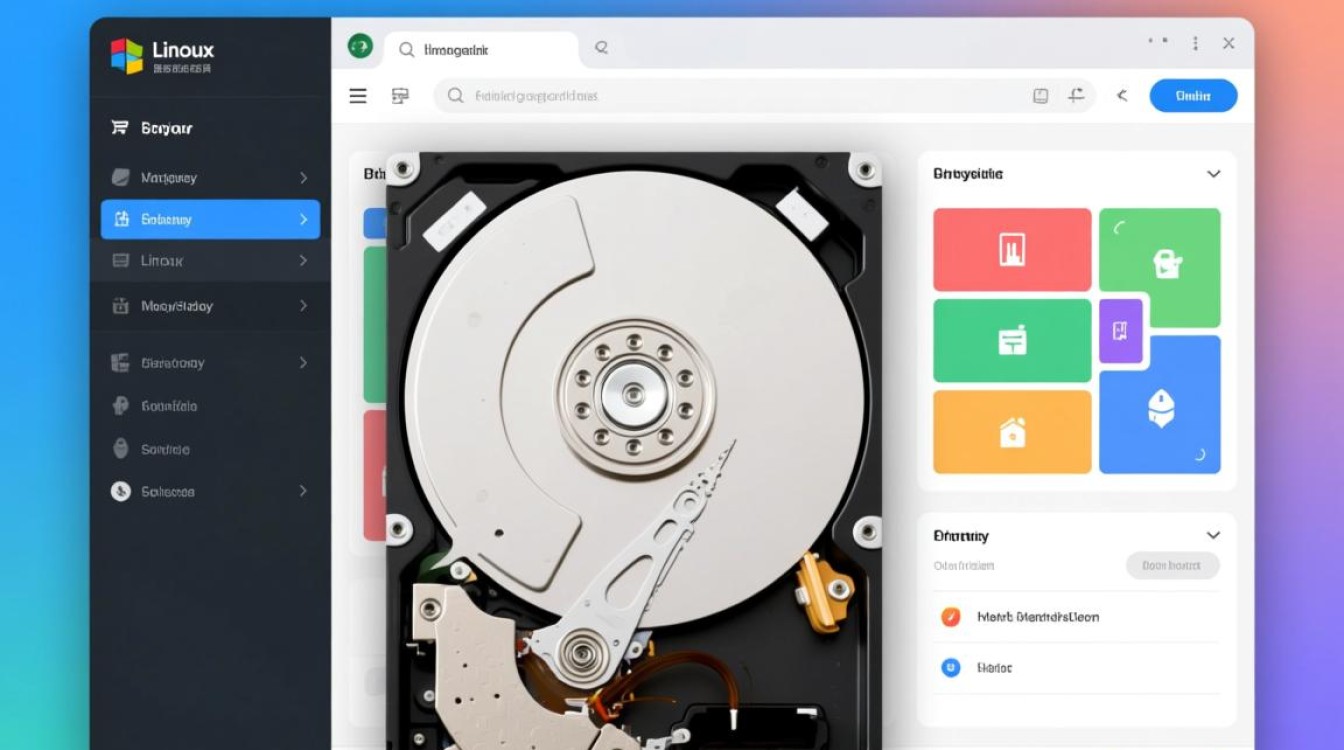
Task: Switch to the highlighted blue sidebar entry
Action: (x=200, y=219)
